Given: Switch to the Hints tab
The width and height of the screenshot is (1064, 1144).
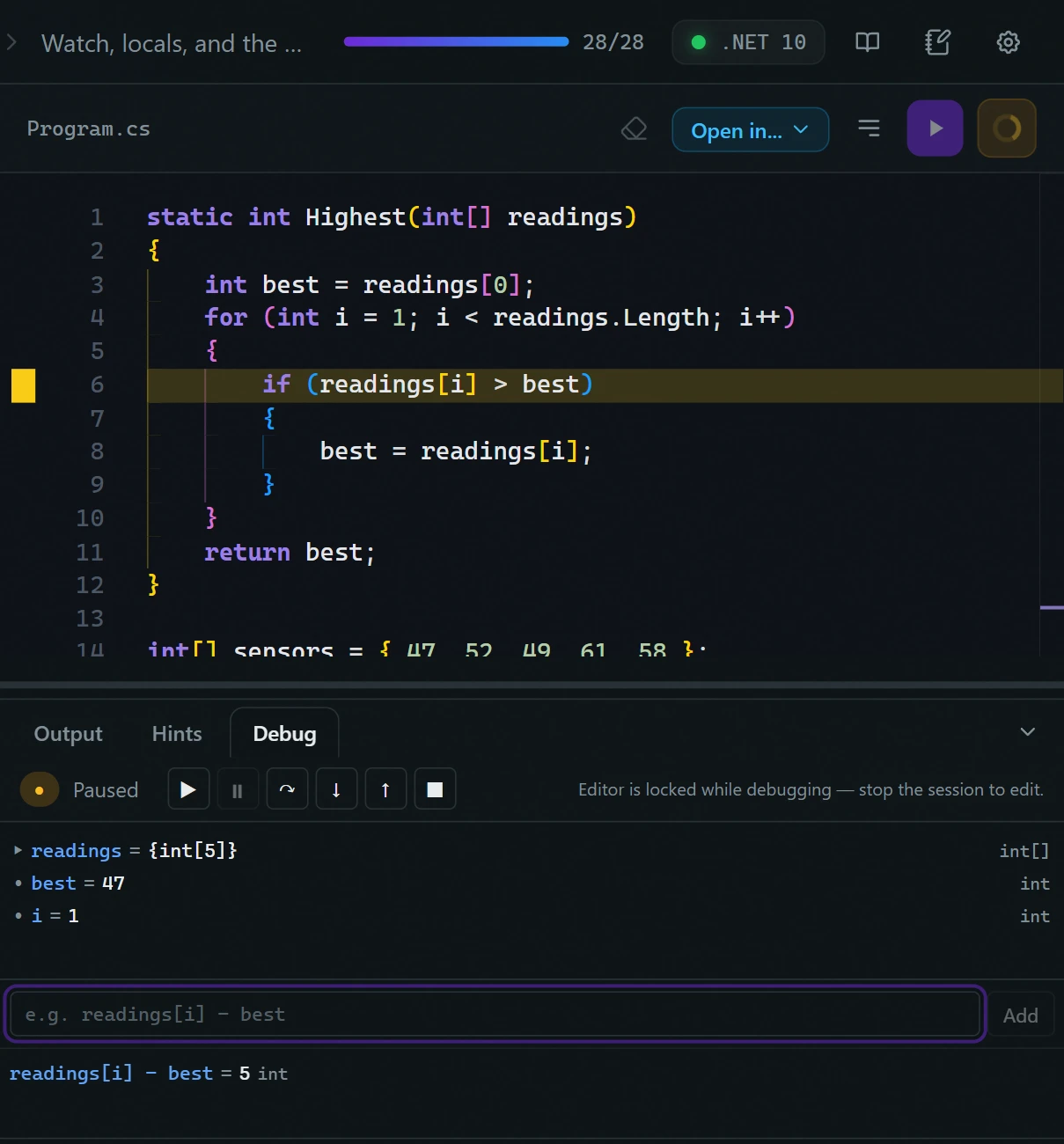Looking at the screenshot, I should 177,734.
